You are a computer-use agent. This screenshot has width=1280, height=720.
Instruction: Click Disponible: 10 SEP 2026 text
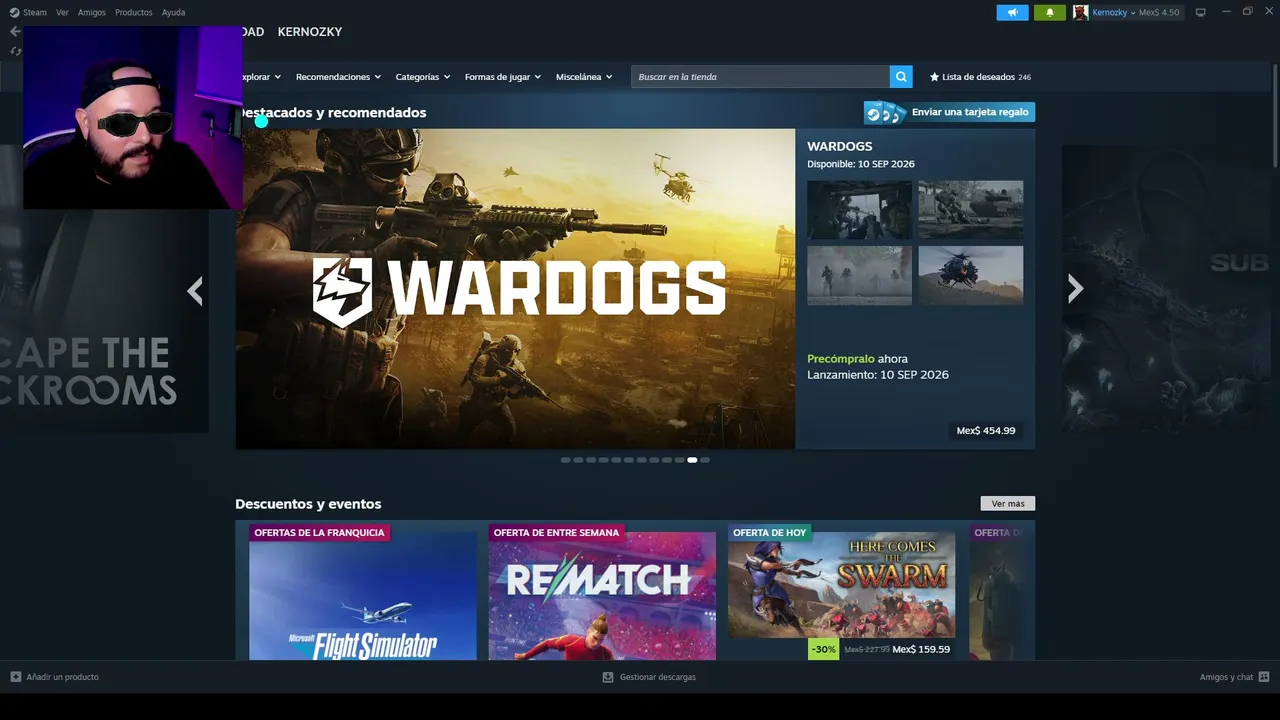click(861, 164)
